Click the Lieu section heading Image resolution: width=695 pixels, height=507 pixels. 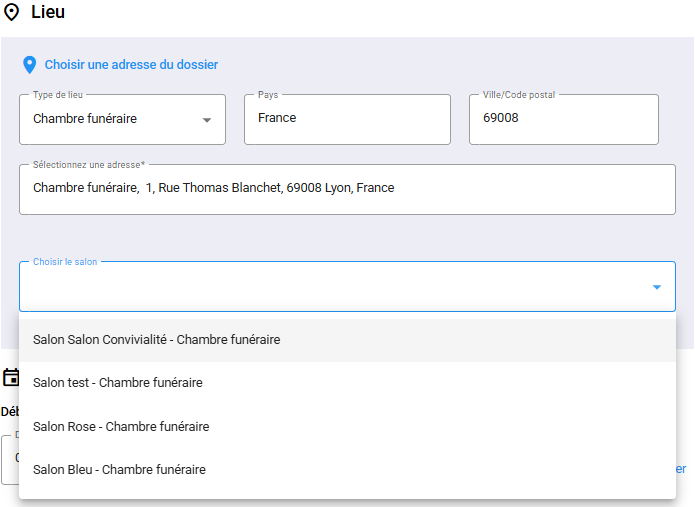48,12
